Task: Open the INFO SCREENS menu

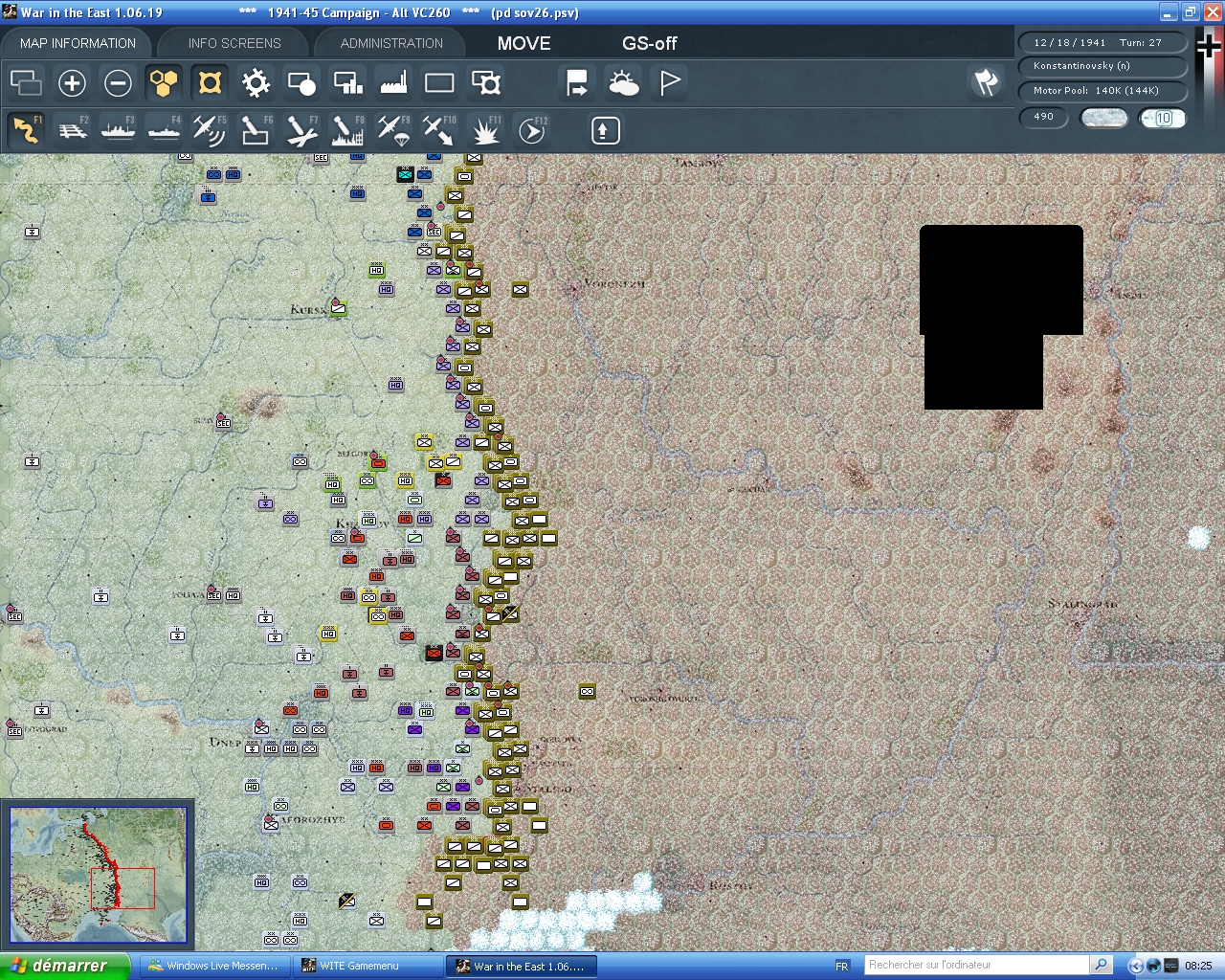Action: coord(233,43)
